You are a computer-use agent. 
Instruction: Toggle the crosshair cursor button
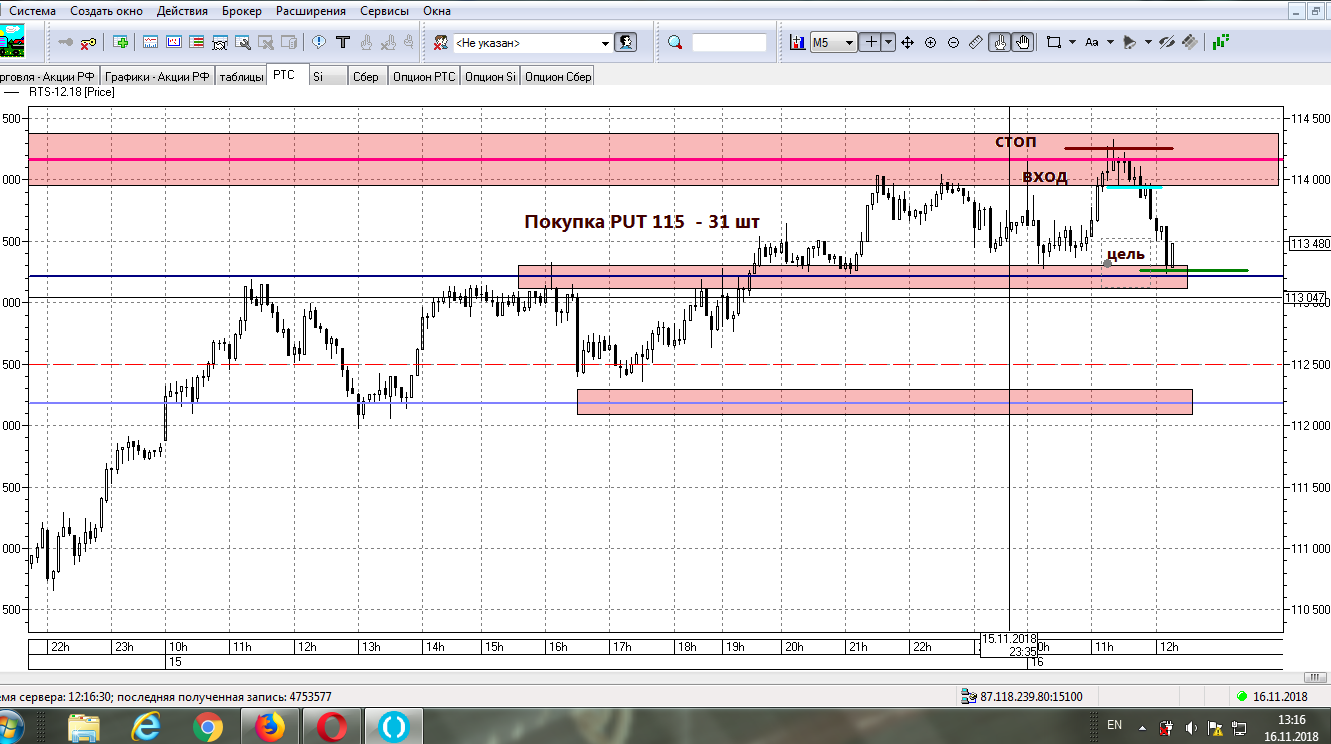pyautogui.click(x=870, y=43)
